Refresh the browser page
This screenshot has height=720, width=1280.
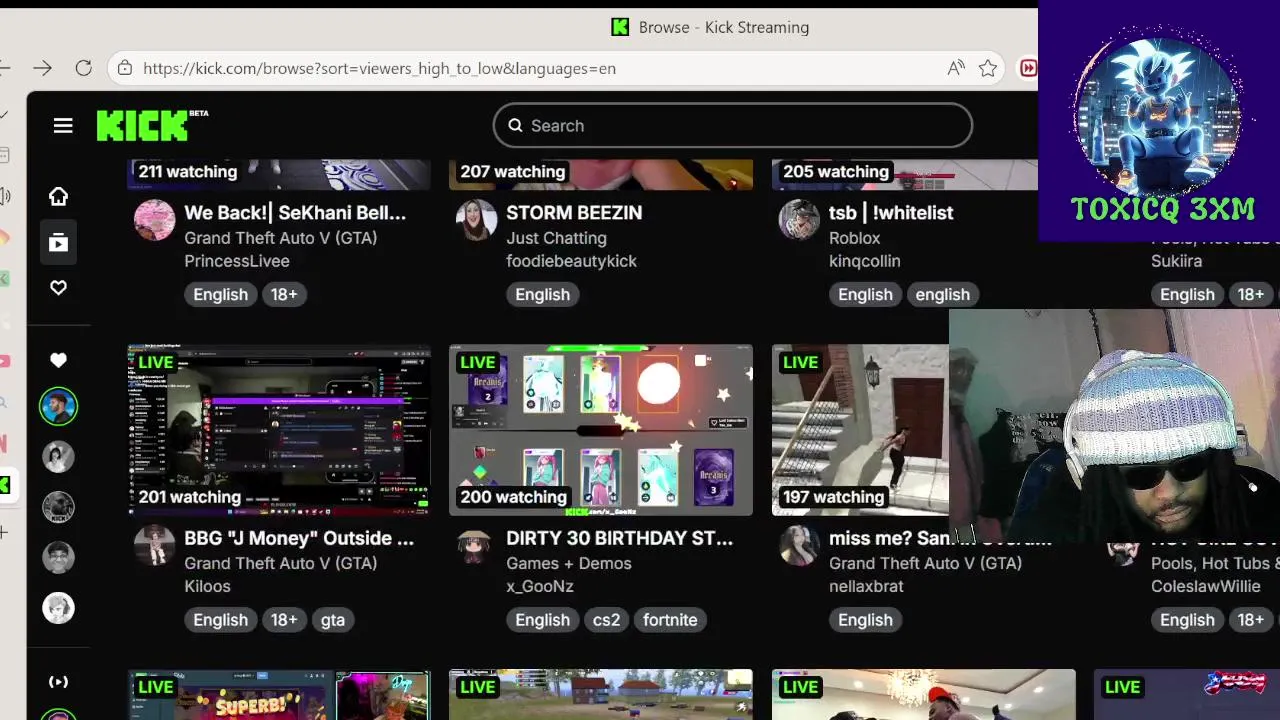84,68
